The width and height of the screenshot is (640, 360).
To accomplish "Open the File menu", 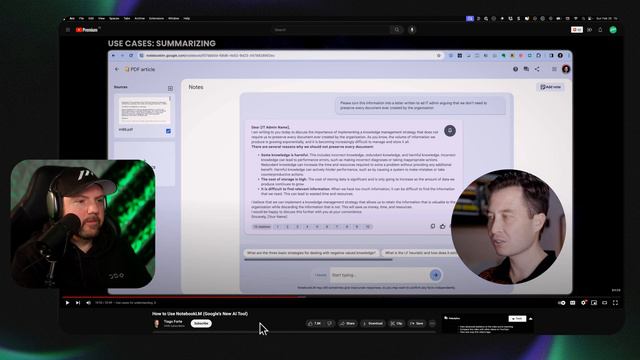I will coord(81,18).
